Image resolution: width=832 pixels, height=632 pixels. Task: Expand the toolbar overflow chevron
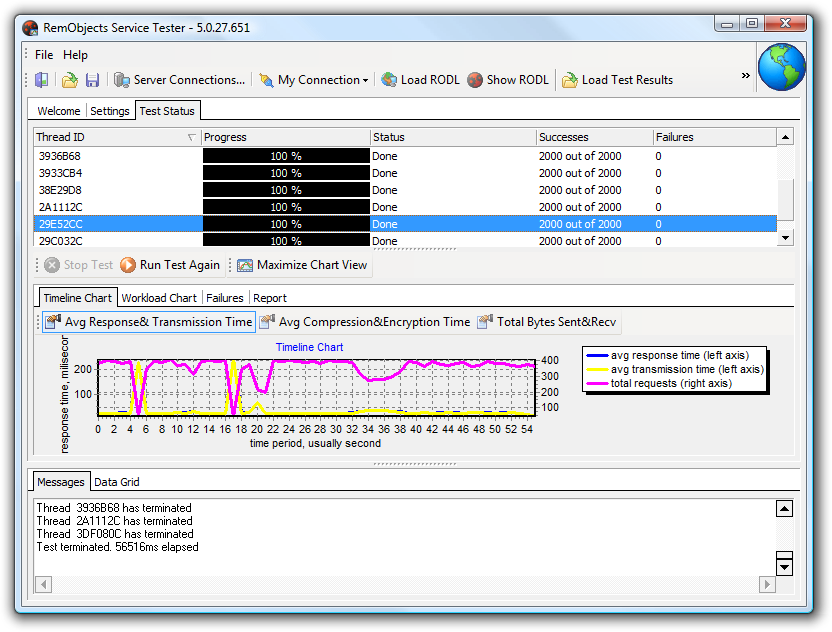pos(746,75)
